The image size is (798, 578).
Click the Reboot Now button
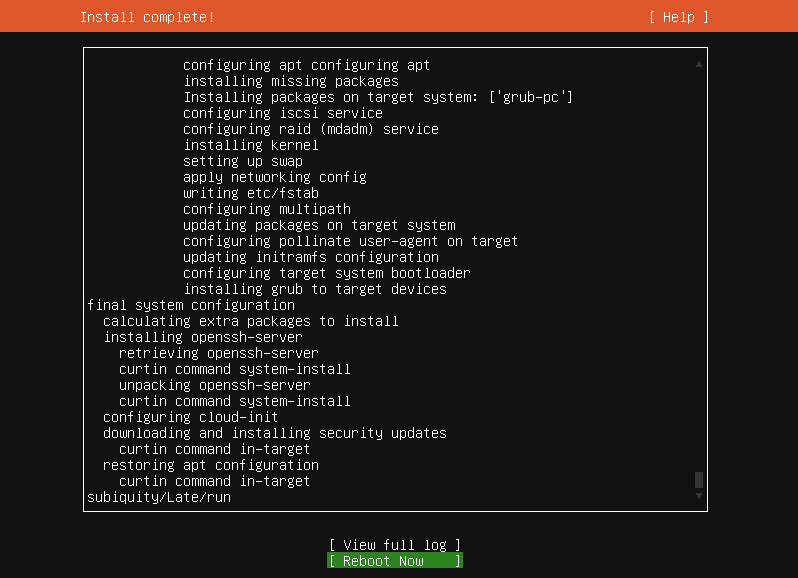(395, 561)
